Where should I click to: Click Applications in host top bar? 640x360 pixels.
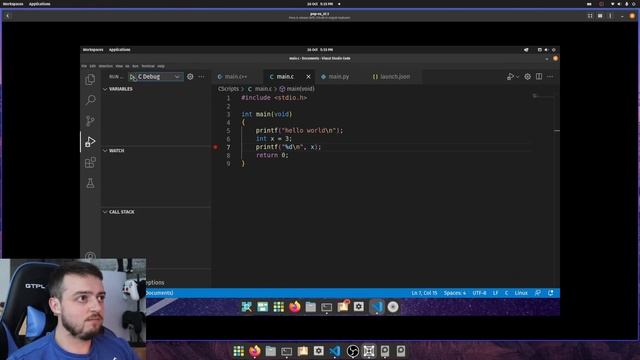40,4
